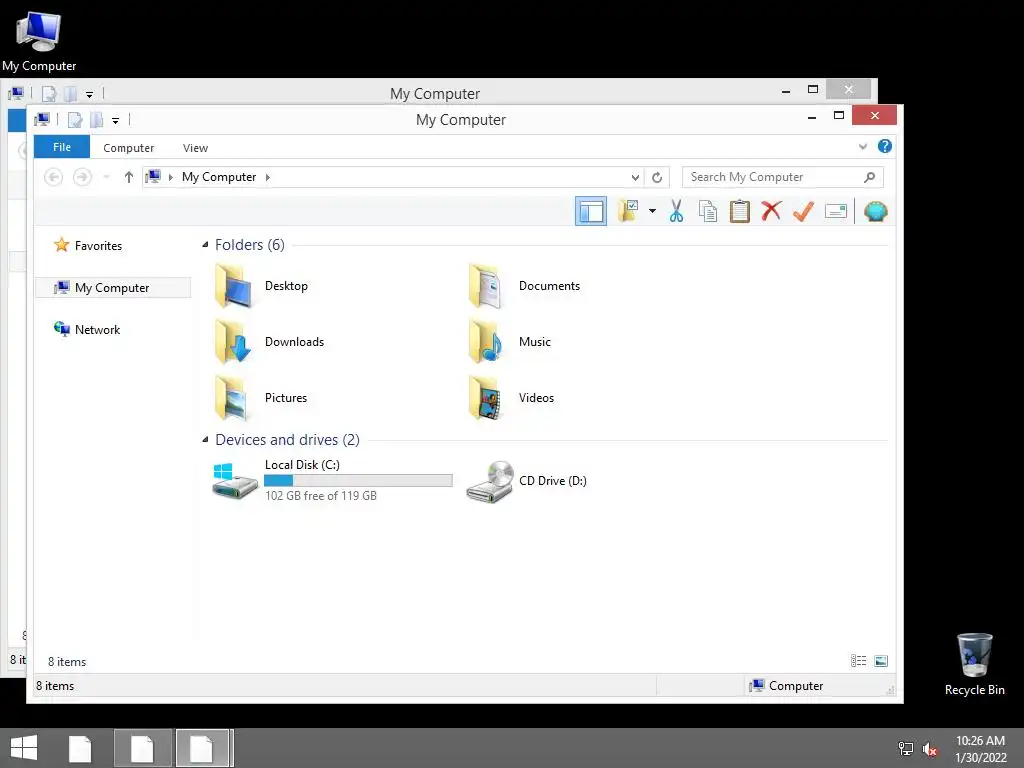The height and width of the screenshot is (768, 1024).
Task: Open the My Computer desktop icon
Action: (39, 41)
